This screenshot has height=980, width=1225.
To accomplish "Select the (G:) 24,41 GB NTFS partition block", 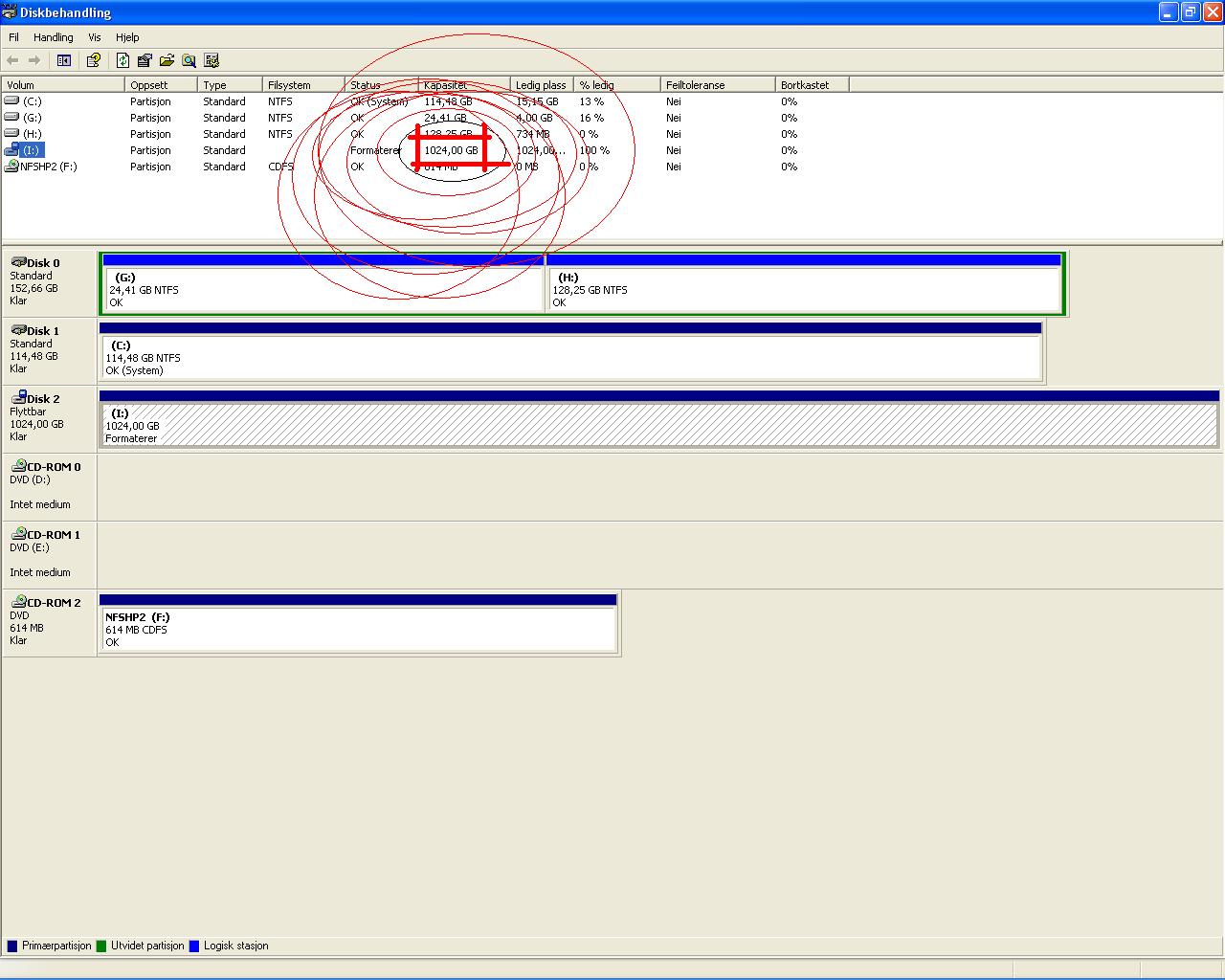I will click(323, 283).
